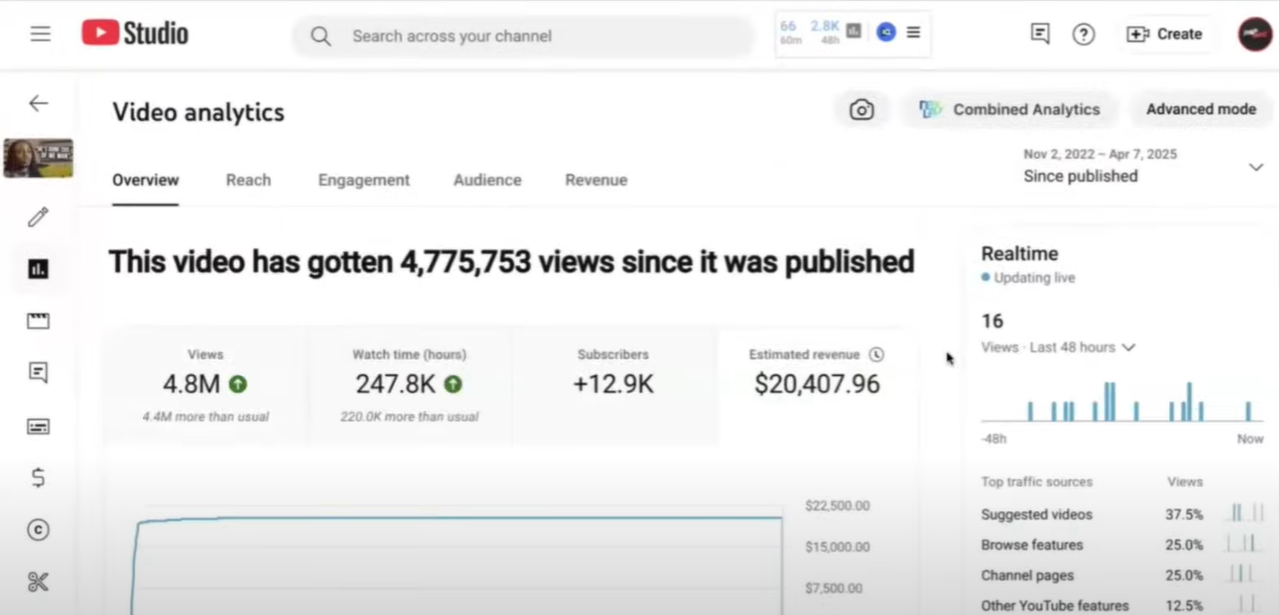This screenshot has width=1279, height=615.
Task: Take a snapshot with the camera icon
Action: pos(861,110)
